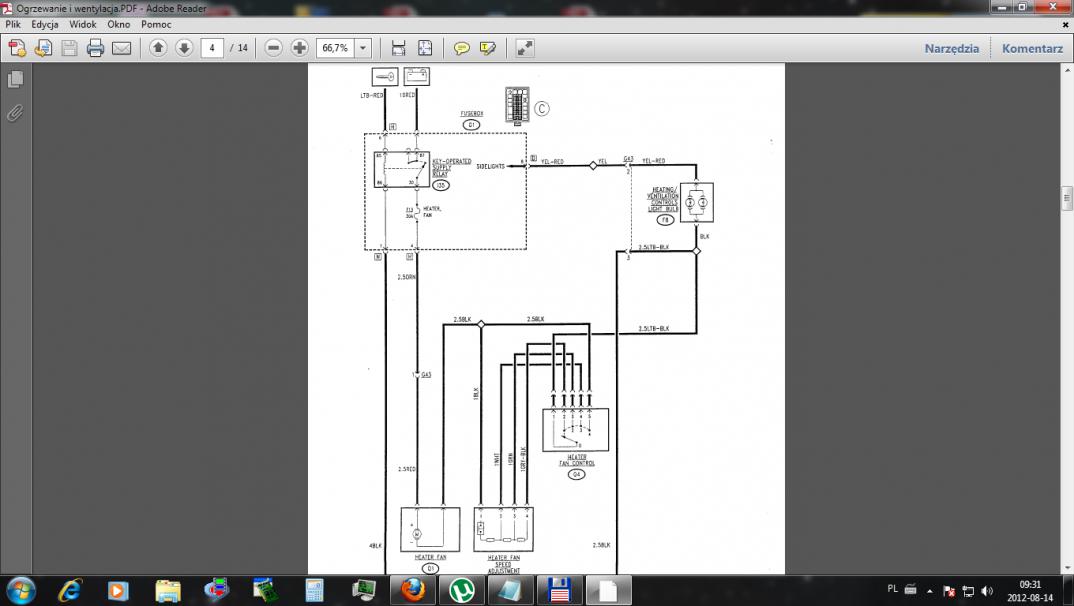The height and width of the screenshot is (606, 1074).
Task: Click the Print document icon
Action: pos(95,48)
